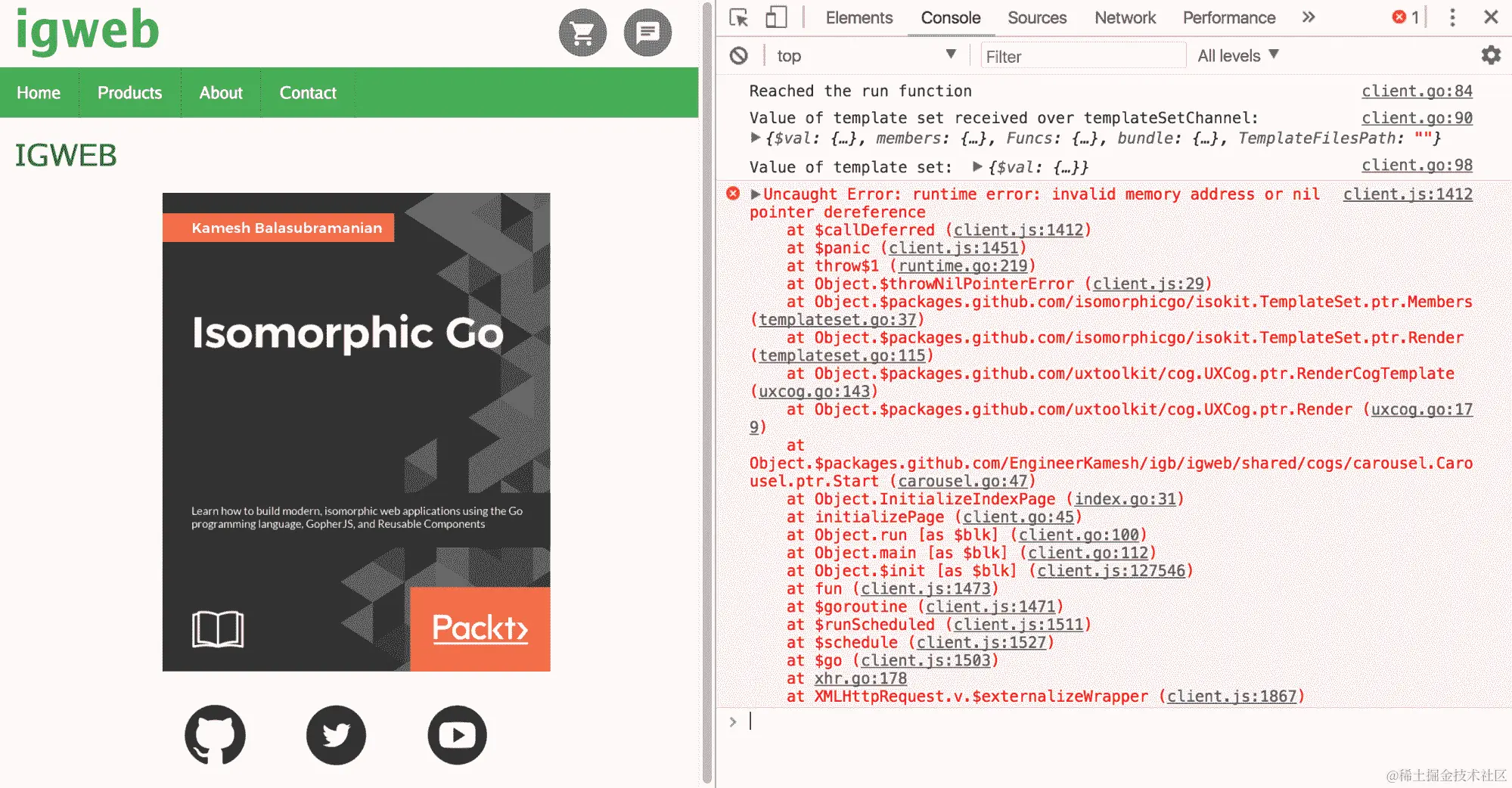Open index.go:31 link in stack trace
1512x788 pixels.
click(x=1125, y=499)
